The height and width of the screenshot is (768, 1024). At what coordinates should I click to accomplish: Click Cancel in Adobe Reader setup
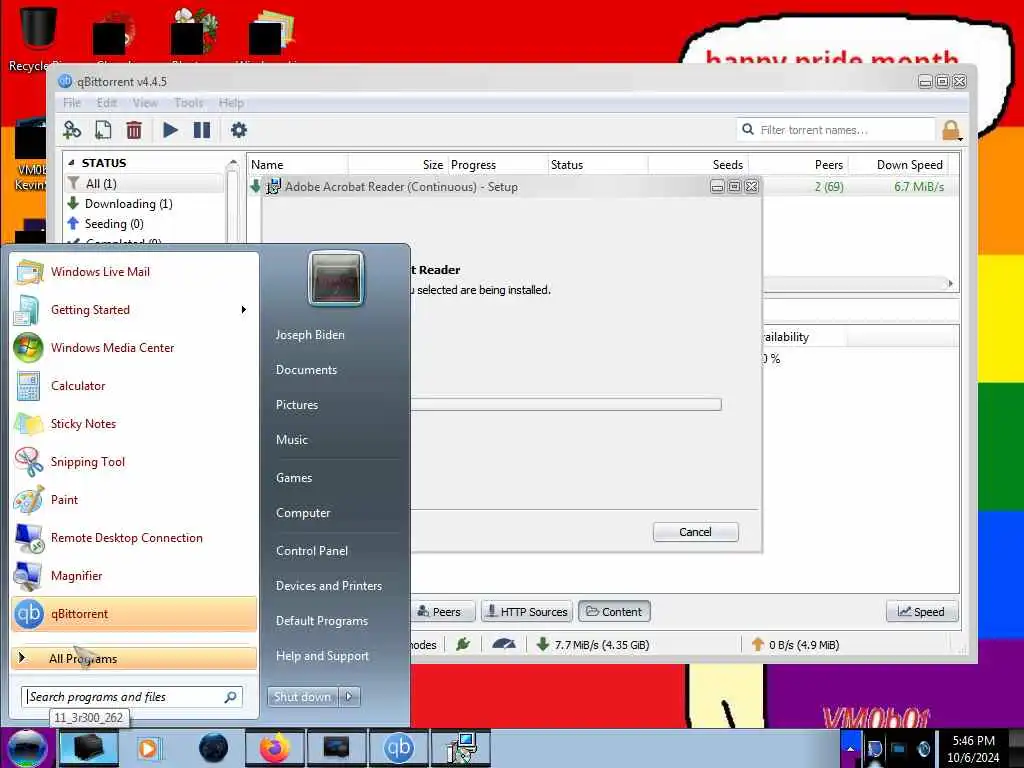(696, 532)
